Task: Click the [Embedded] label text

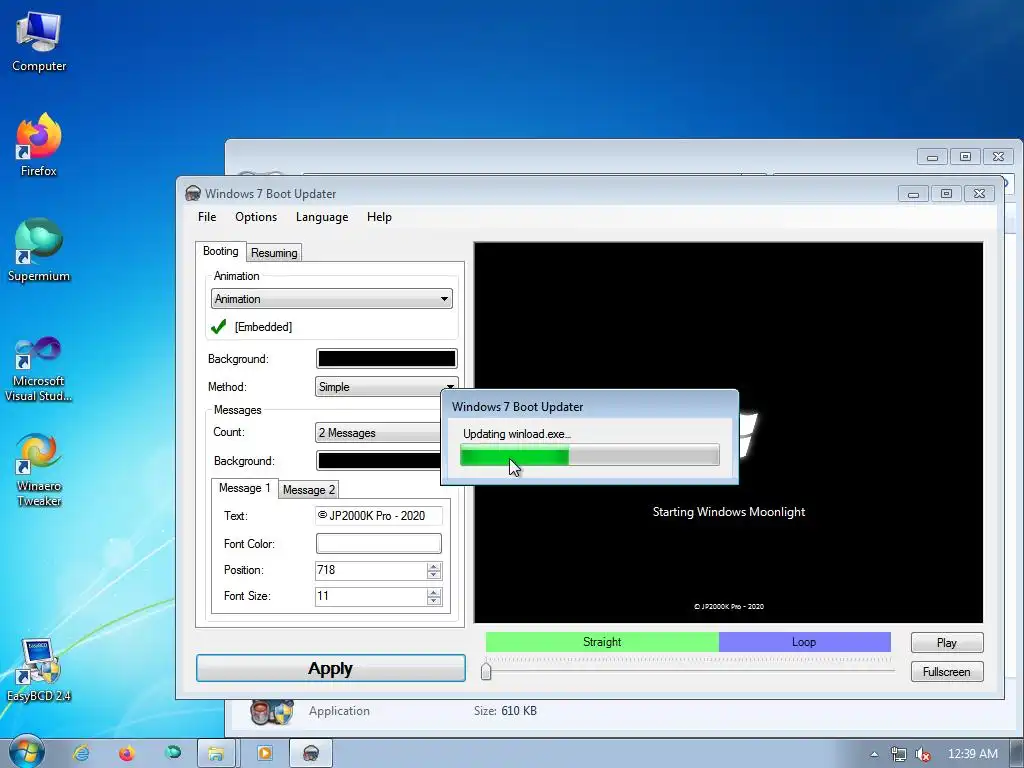Action: click(x=263, y=327)
